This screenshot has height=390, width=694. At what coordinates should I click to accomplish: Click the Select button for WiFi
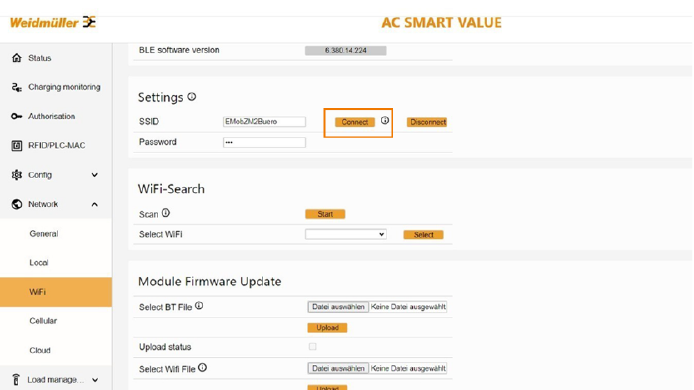(423, 235)
